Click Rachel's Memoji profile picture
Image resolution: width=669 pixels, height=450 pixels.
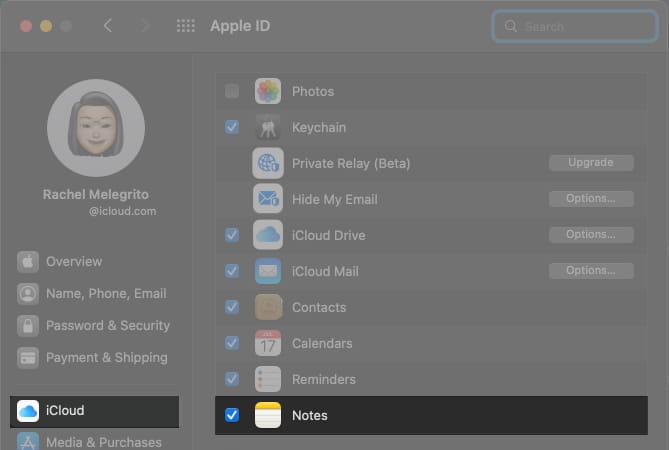(x=96, y=128)
